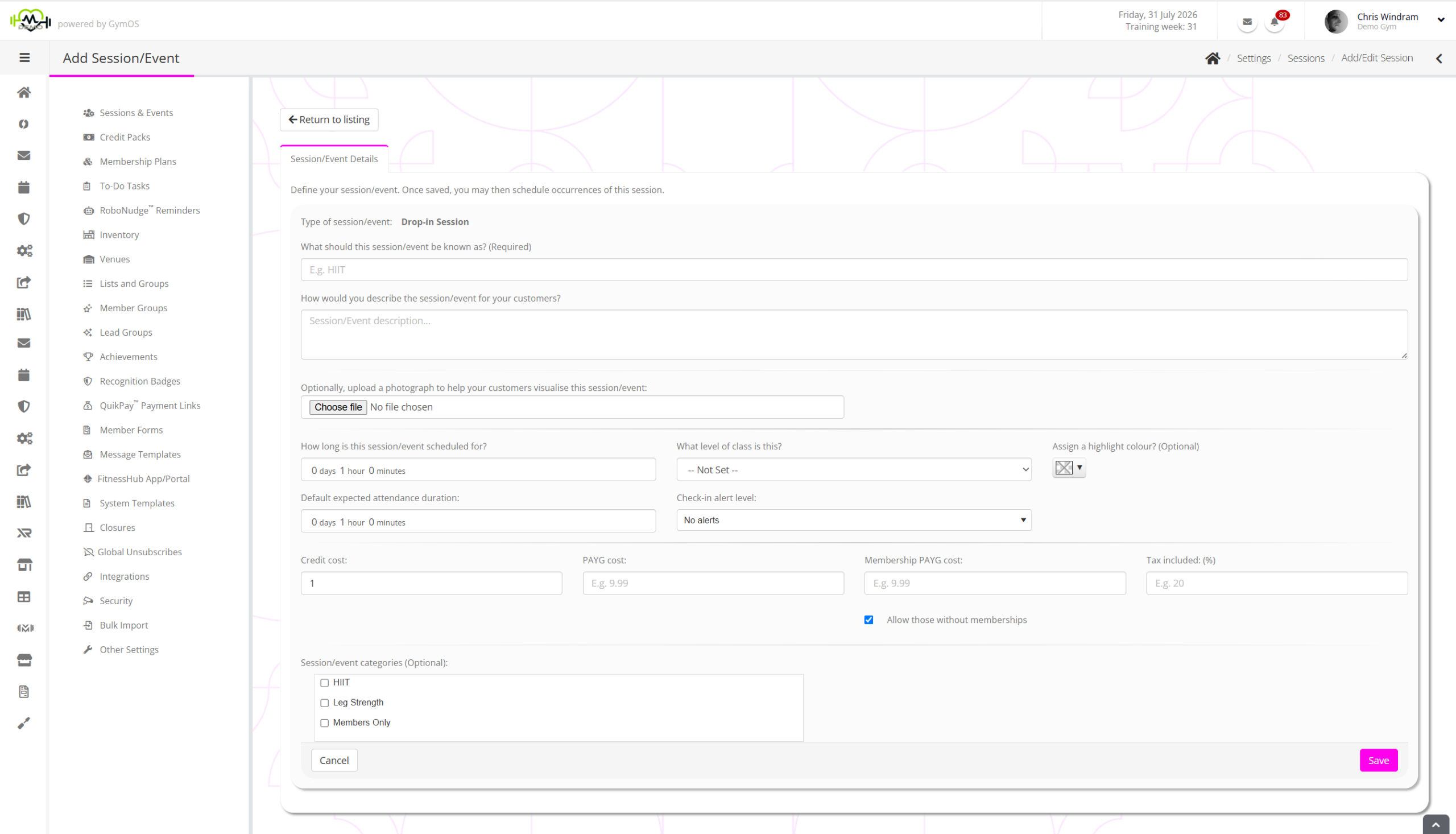Image resolution: width=1456 pixels, height=834 pixels.
Task: Open the Check-in alert level dropdown
Action: click(854, 520)
